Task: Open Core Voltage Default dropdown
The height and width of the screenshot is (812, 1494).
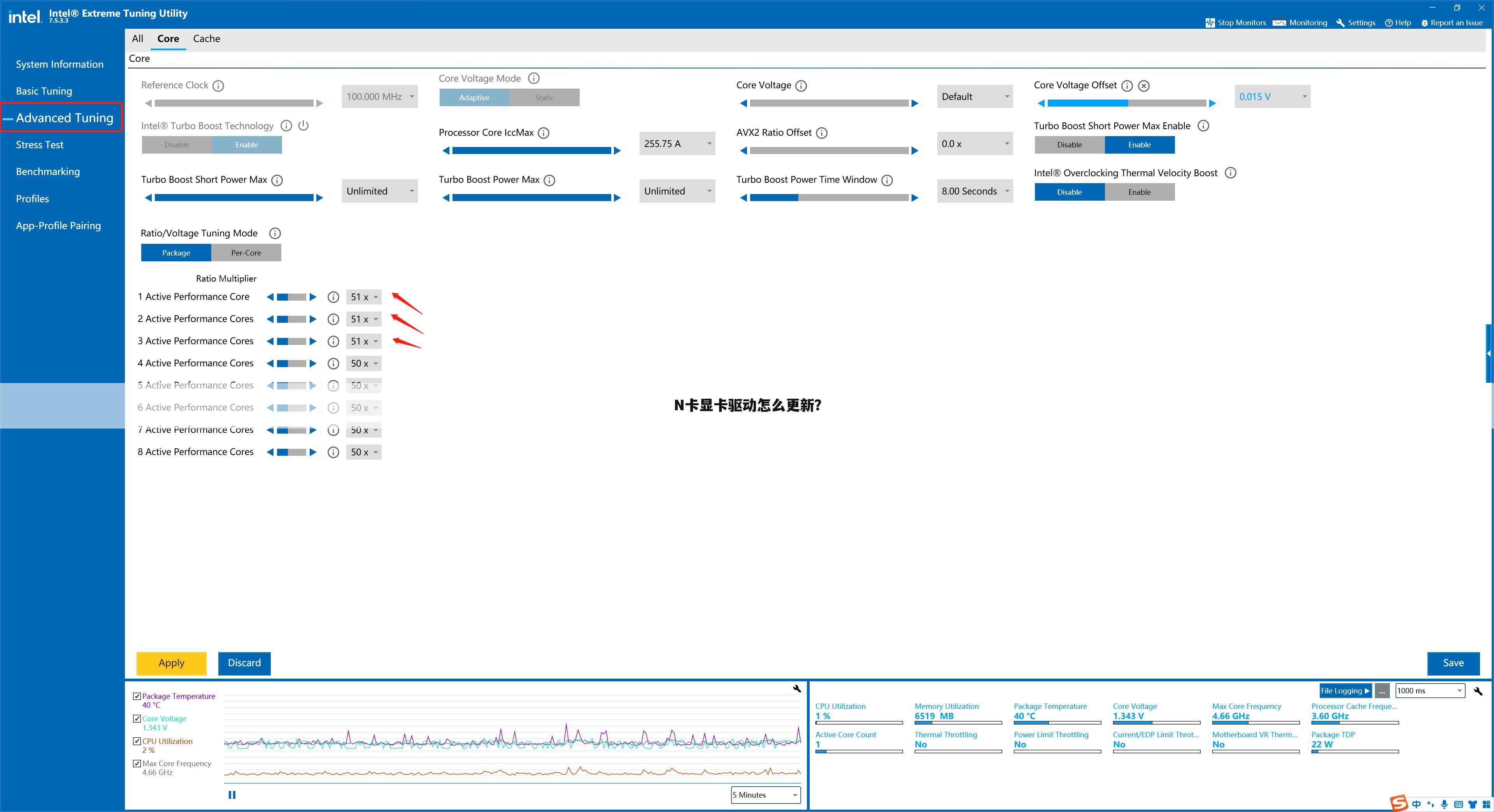Action: coord(975,97)
